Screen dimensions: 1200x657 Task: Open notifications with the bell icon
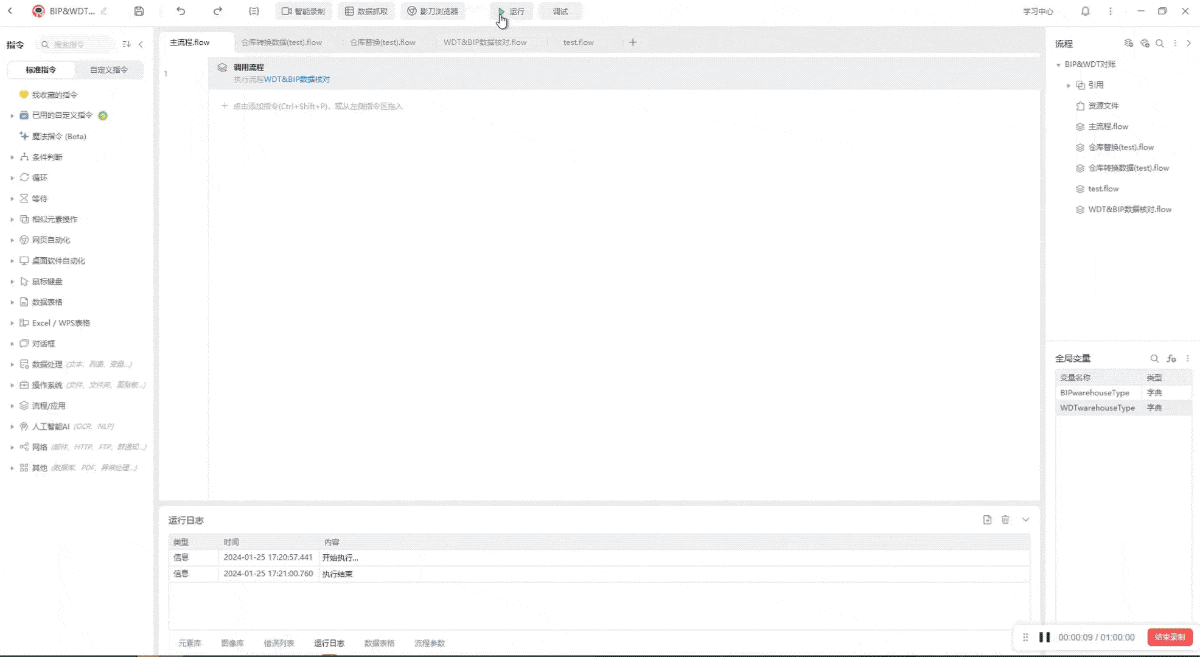tap(1085, 11)
